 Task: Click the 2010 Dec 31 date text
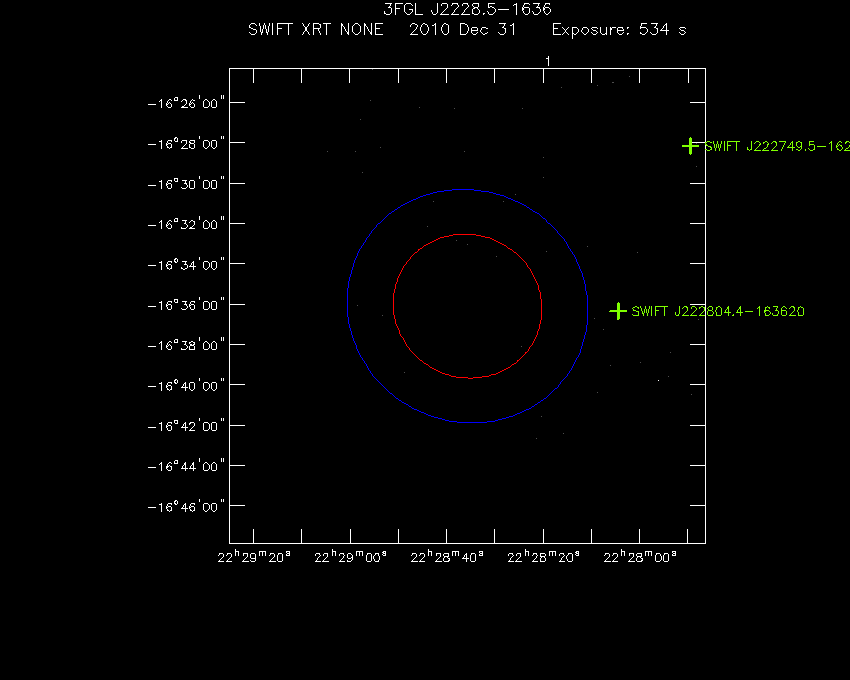(462, 29)
